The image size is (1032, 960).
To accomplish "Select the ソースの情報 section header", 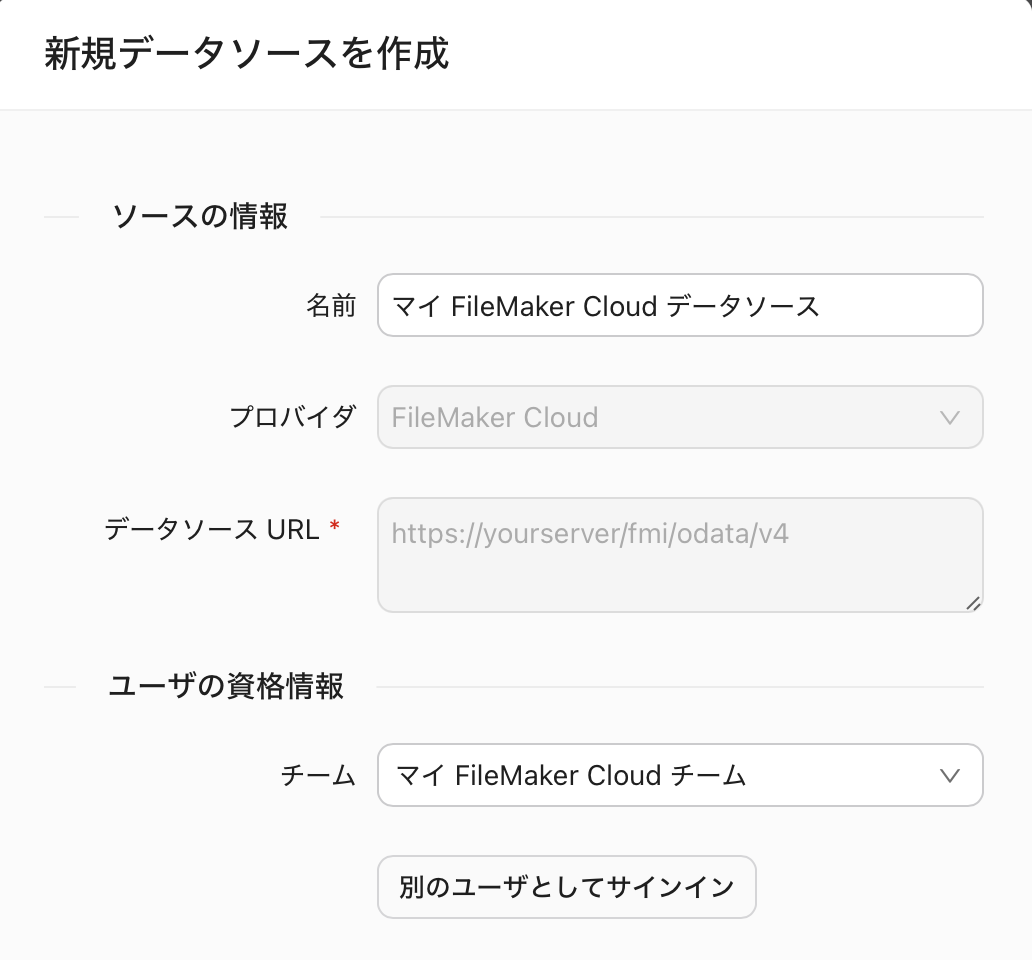I will point(198,216).
